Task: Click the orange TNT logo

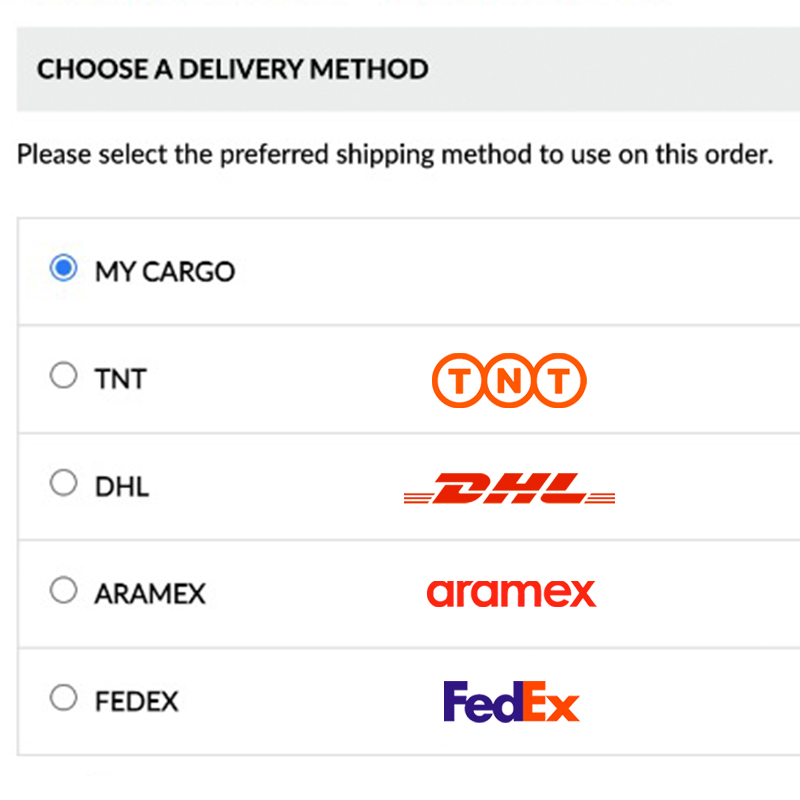Action: (509, 380)
